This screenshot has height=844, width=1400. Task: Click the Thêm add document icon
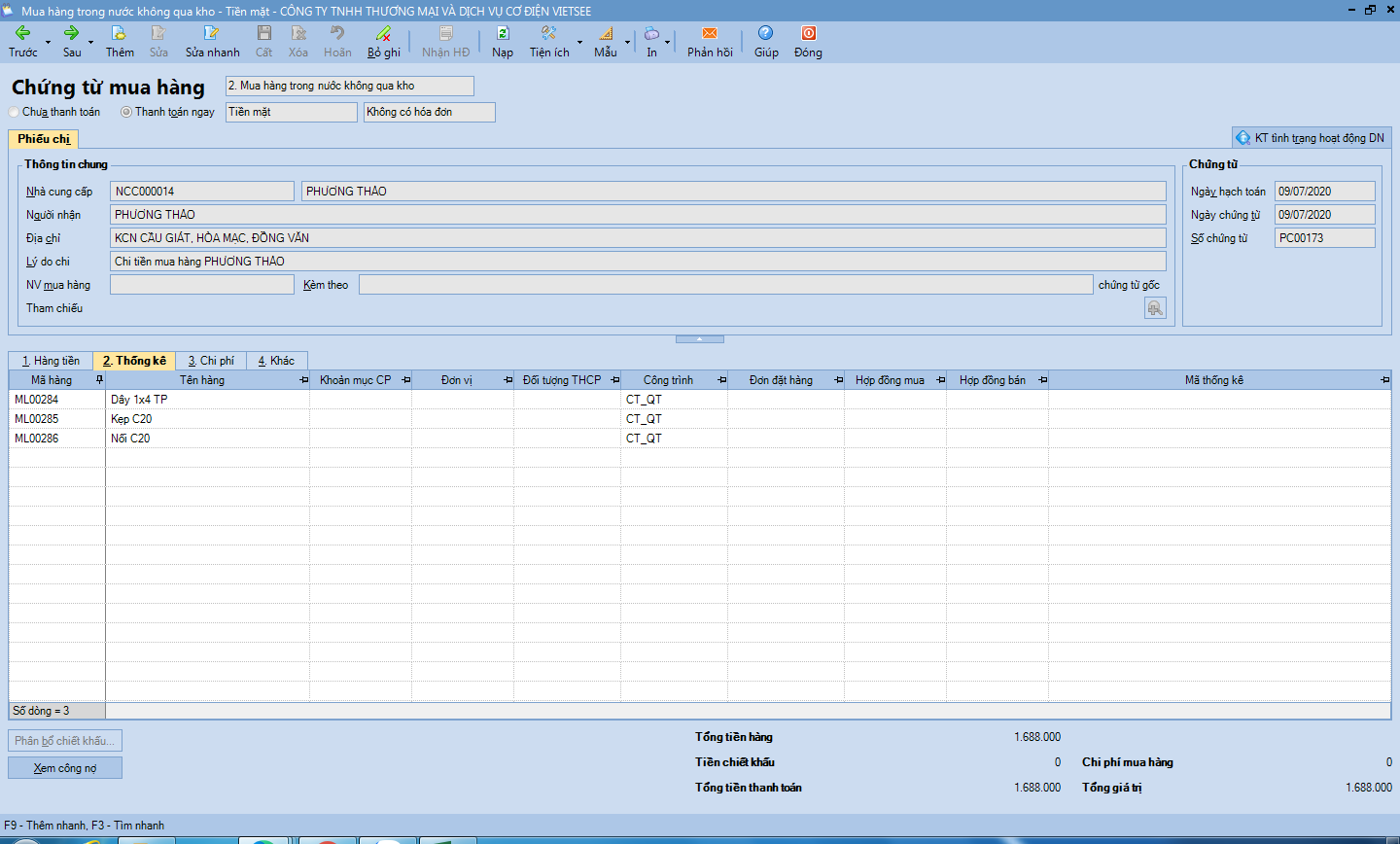[x=119, y=33]
